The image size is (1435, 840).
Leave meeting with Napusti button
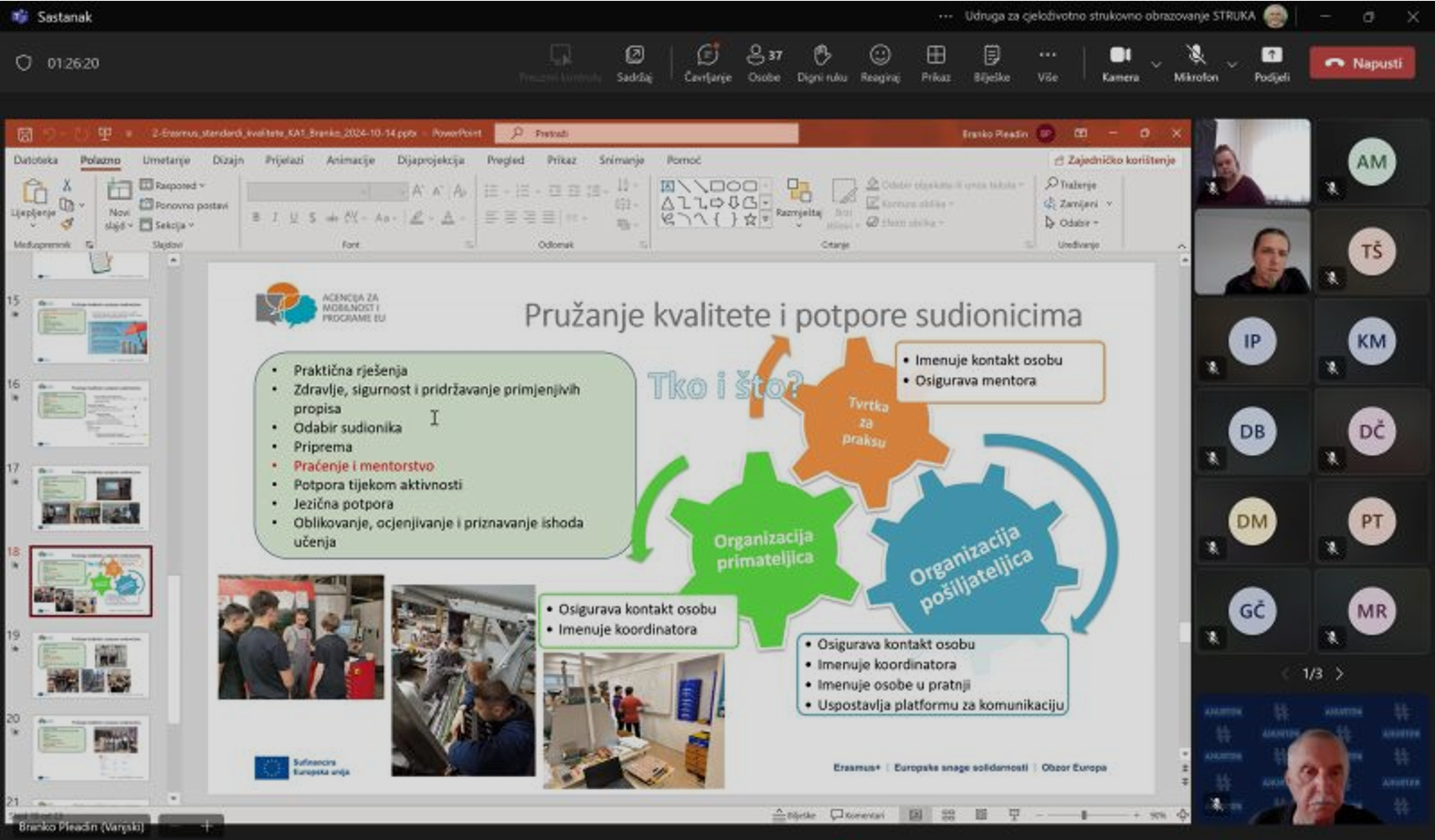pyautogui.click(x=1362, y=62)
